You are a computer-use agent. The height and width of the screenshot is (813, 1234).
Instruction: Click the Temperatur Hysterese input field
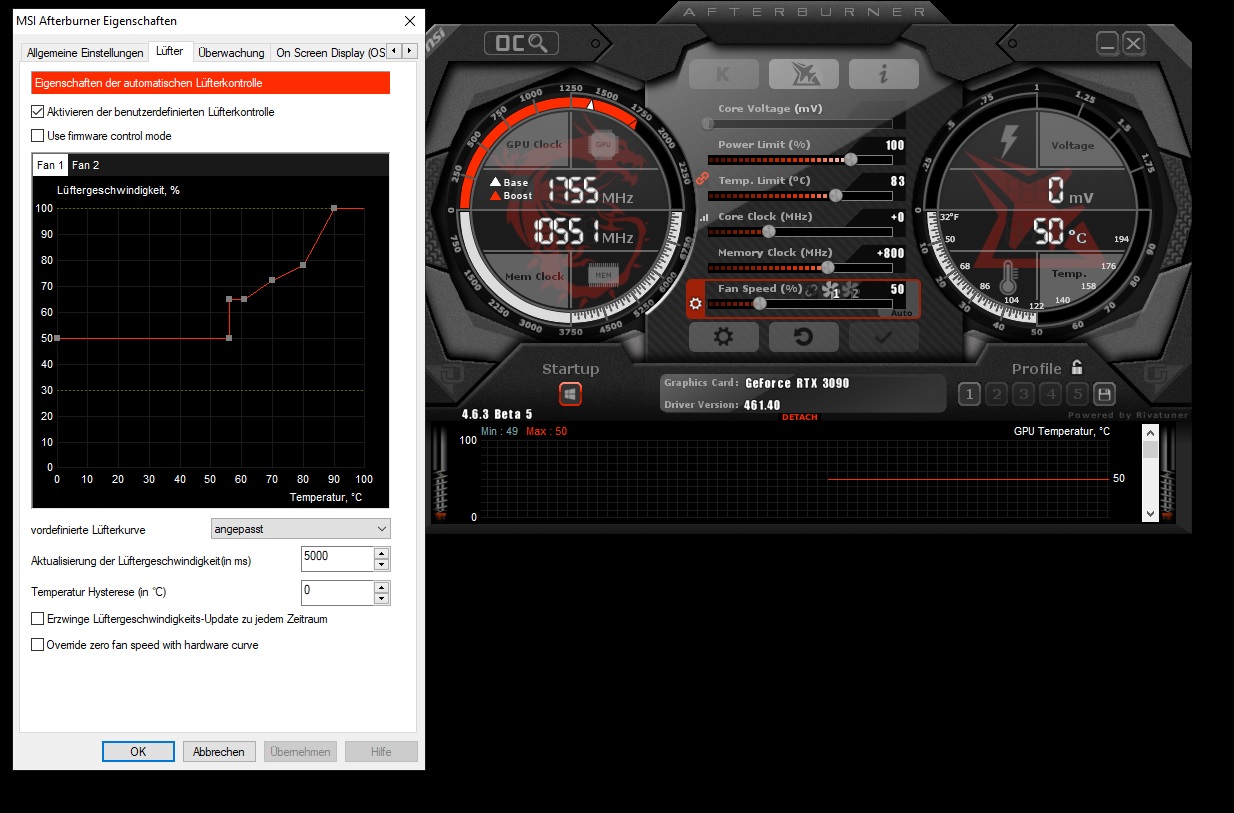click(x=337, y=593)
